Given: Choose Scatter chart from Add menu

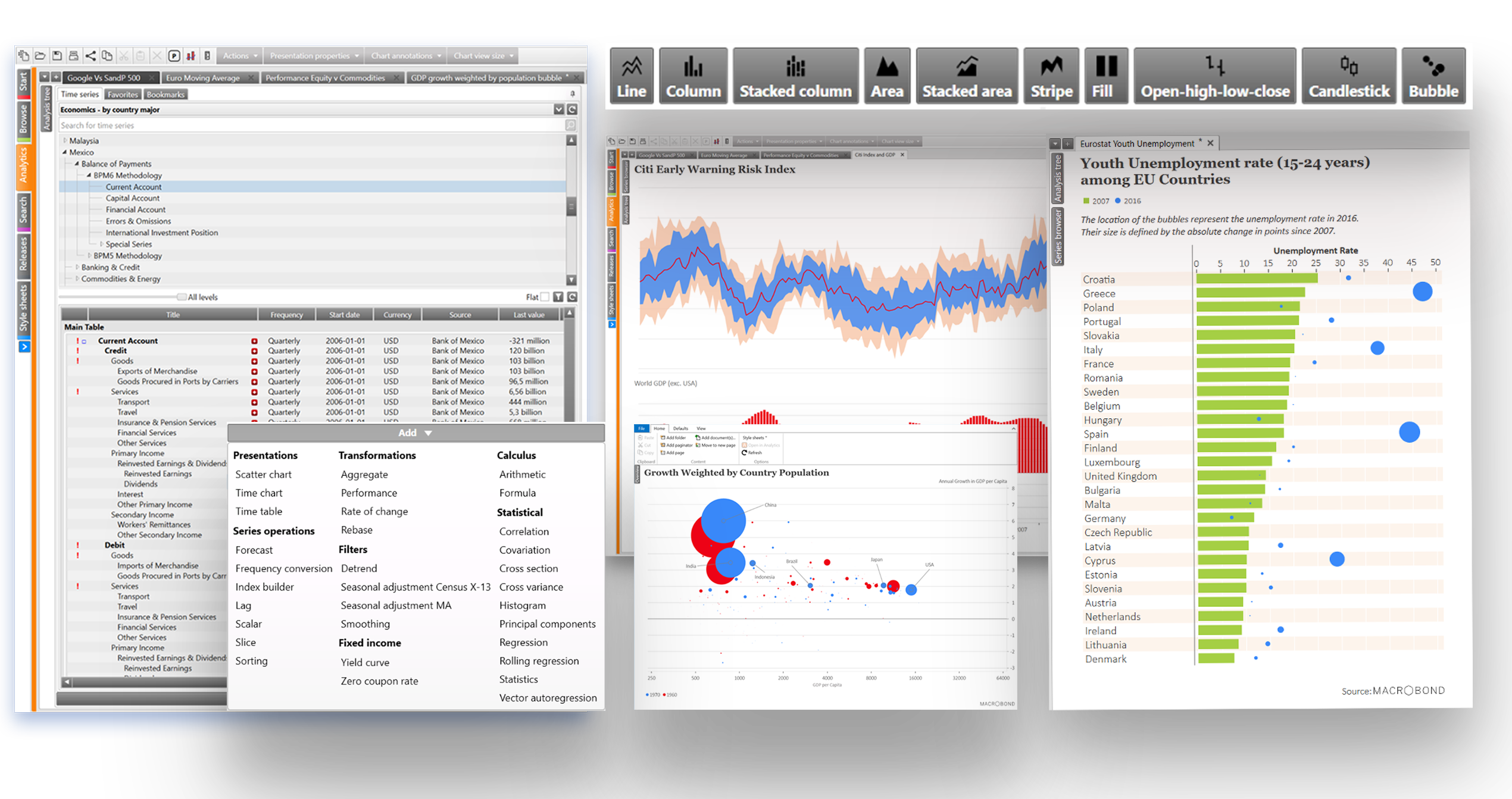Looking at the screenshot, I should tap(263, 474).
